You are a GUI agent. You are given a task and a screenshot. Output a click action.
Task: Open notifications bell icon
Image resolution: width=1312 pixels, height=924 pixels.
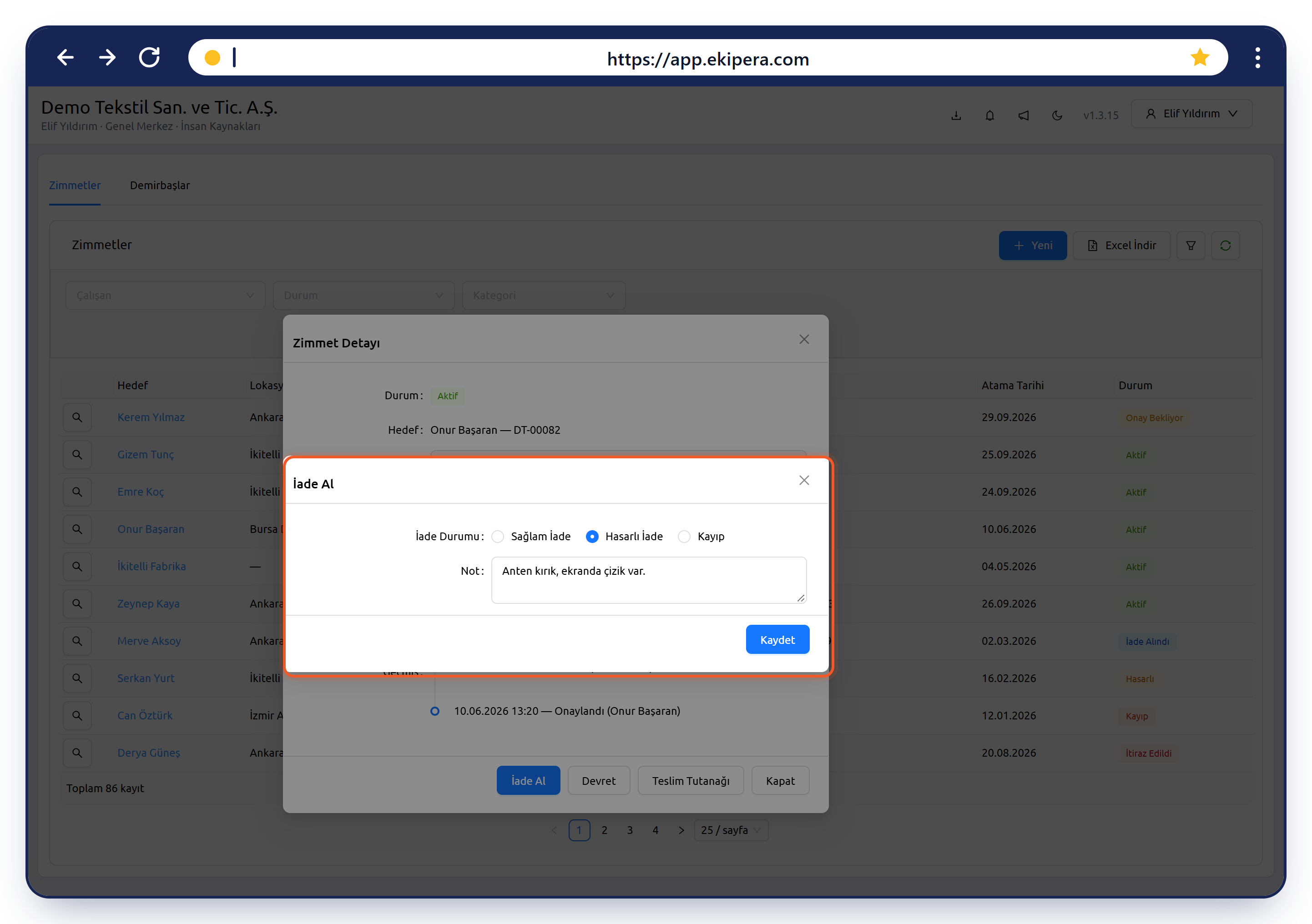(x=990, y=115)
